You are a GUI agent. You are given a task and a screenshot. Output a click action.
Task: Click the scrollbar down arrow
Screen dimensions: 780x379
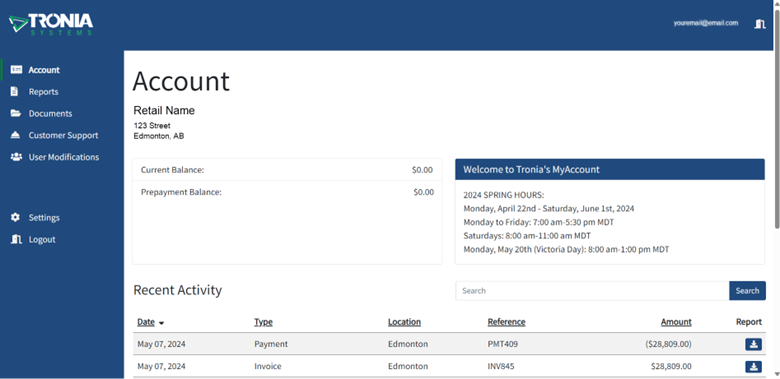coord(777,375)
